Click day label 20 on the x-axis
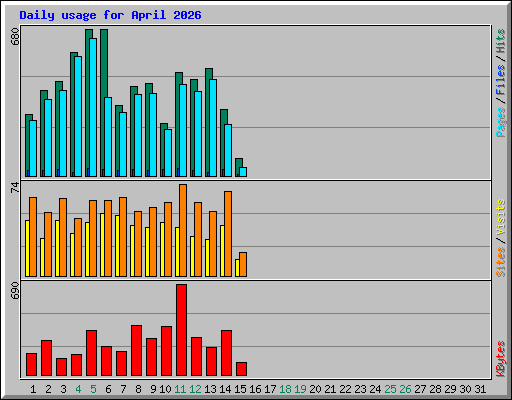 [x=315, y=389]
